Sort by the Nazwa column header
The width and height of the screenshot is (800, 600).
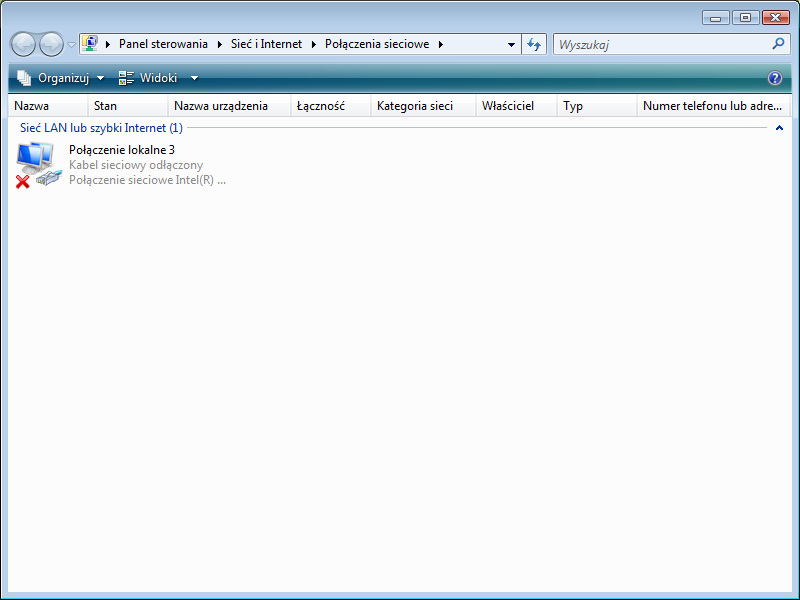click(x=48, y=106)
